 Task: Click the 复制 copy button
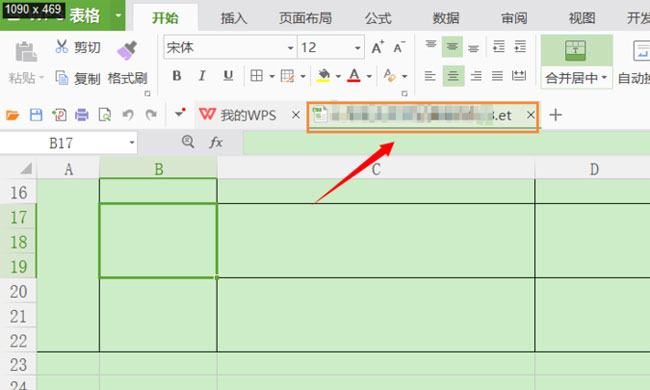pyautogui.click(x=79, y=78)
